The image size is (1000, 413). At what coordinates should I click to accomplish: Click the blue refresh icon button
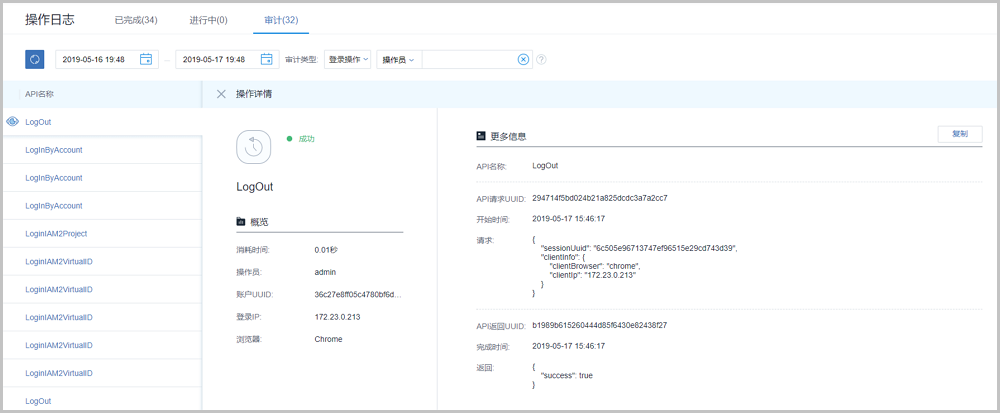tap(34, 60)
